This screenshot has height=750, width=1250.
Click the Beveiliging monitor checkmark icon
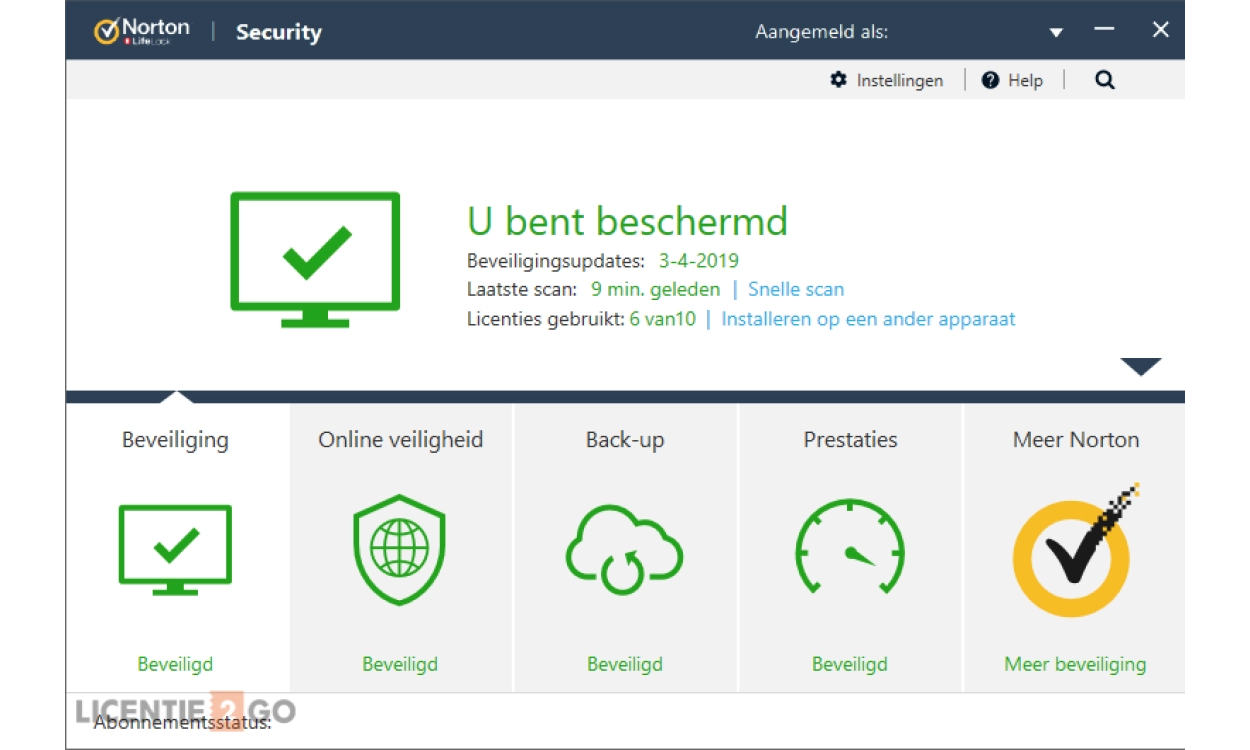click(x=175, y=549)
